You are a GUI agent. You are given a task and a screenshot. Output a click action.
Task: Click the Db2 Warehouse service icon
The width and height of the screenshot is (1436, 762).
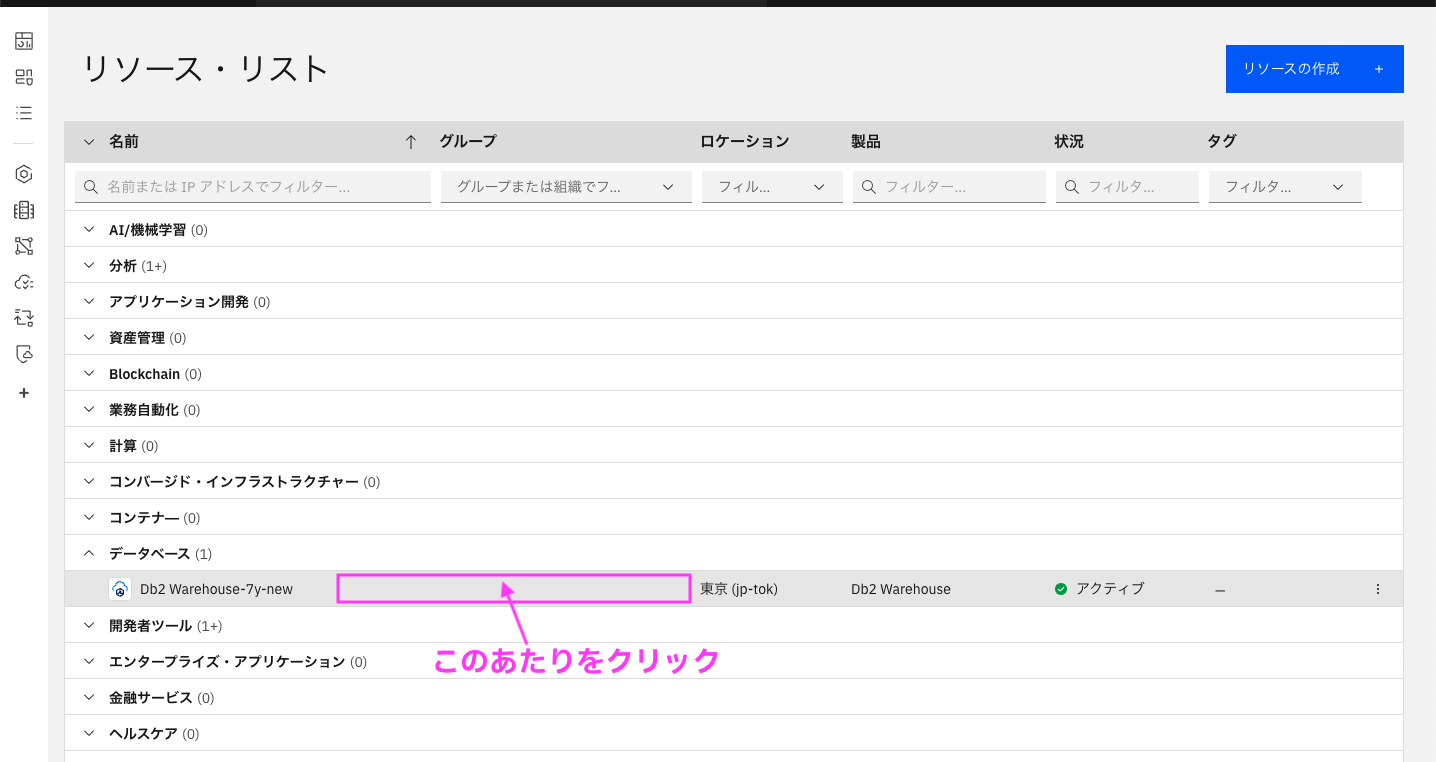click(x=120, y=589)
